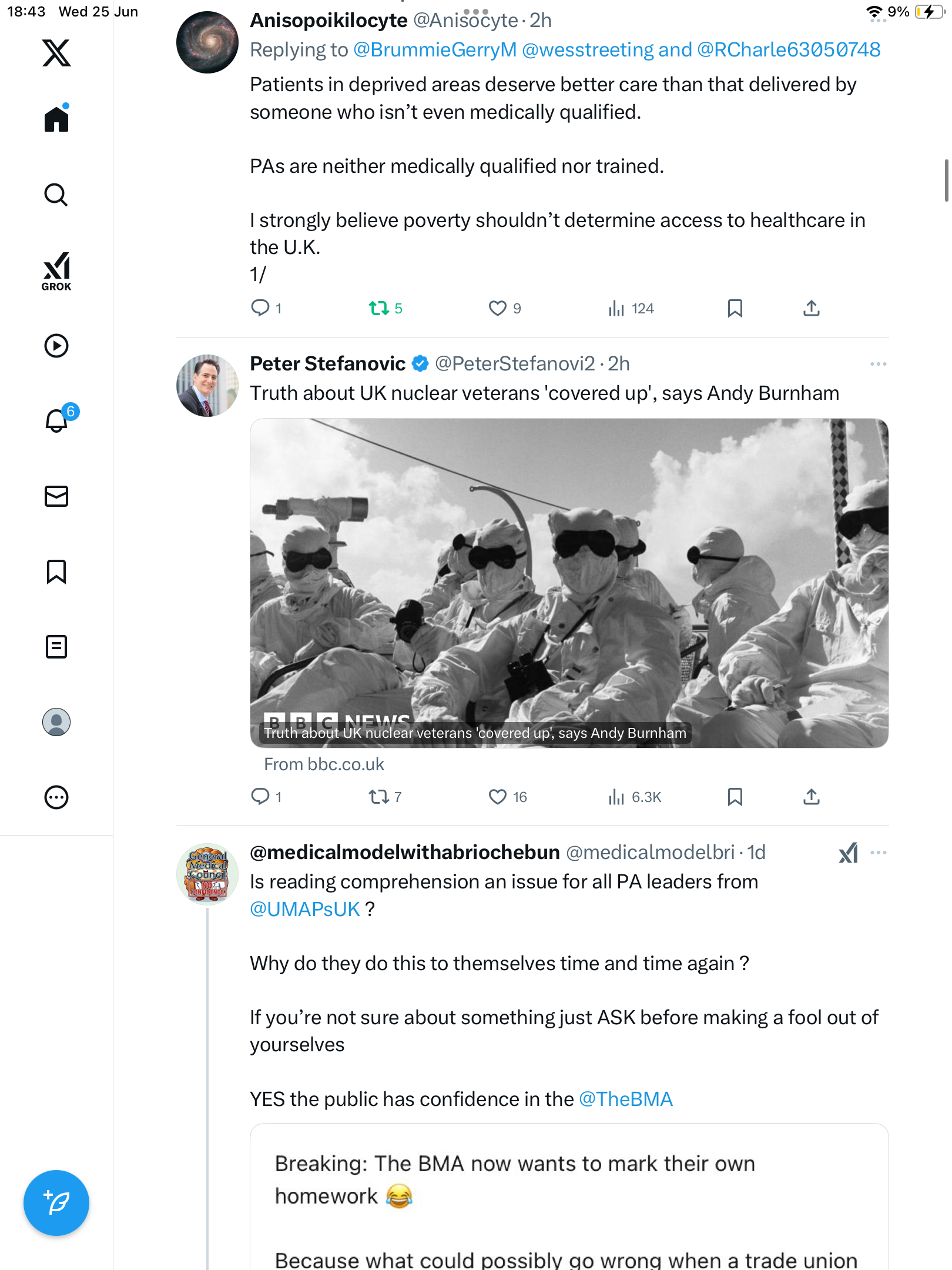Open direct messages envelope icon
This screenshot has height=1270, width=952.
56,496
